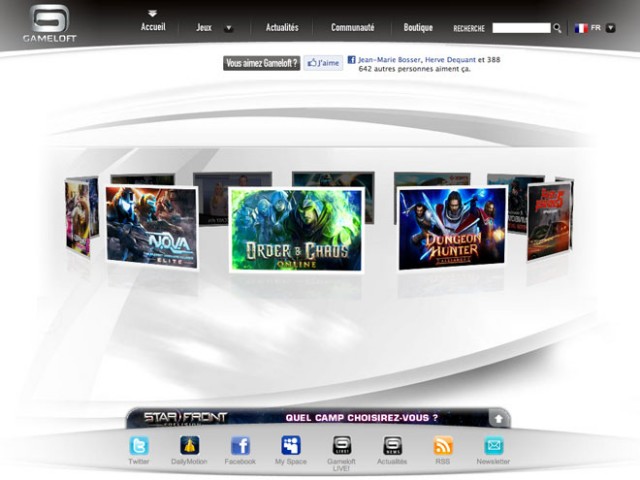Expand the Star Front banner arrow
640x480 pixels.
(x=498, y=418)
